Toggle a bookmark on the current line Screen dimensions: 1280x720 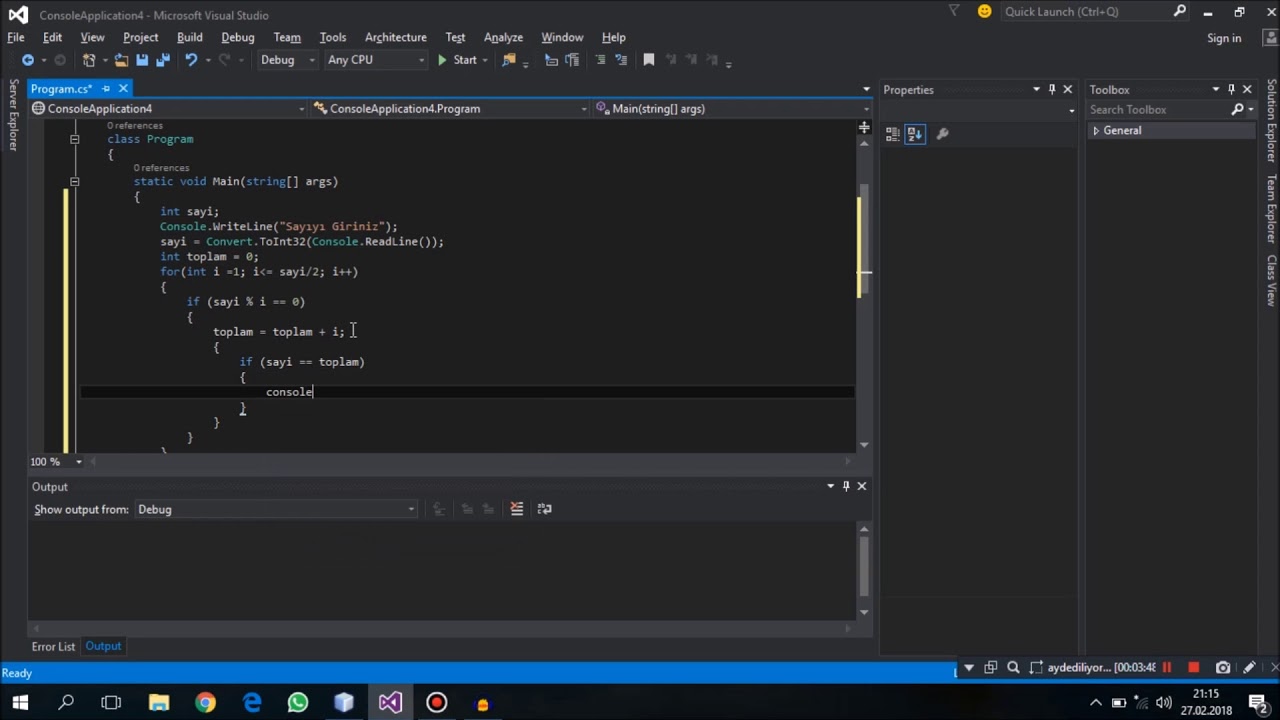tap(648, 60)
